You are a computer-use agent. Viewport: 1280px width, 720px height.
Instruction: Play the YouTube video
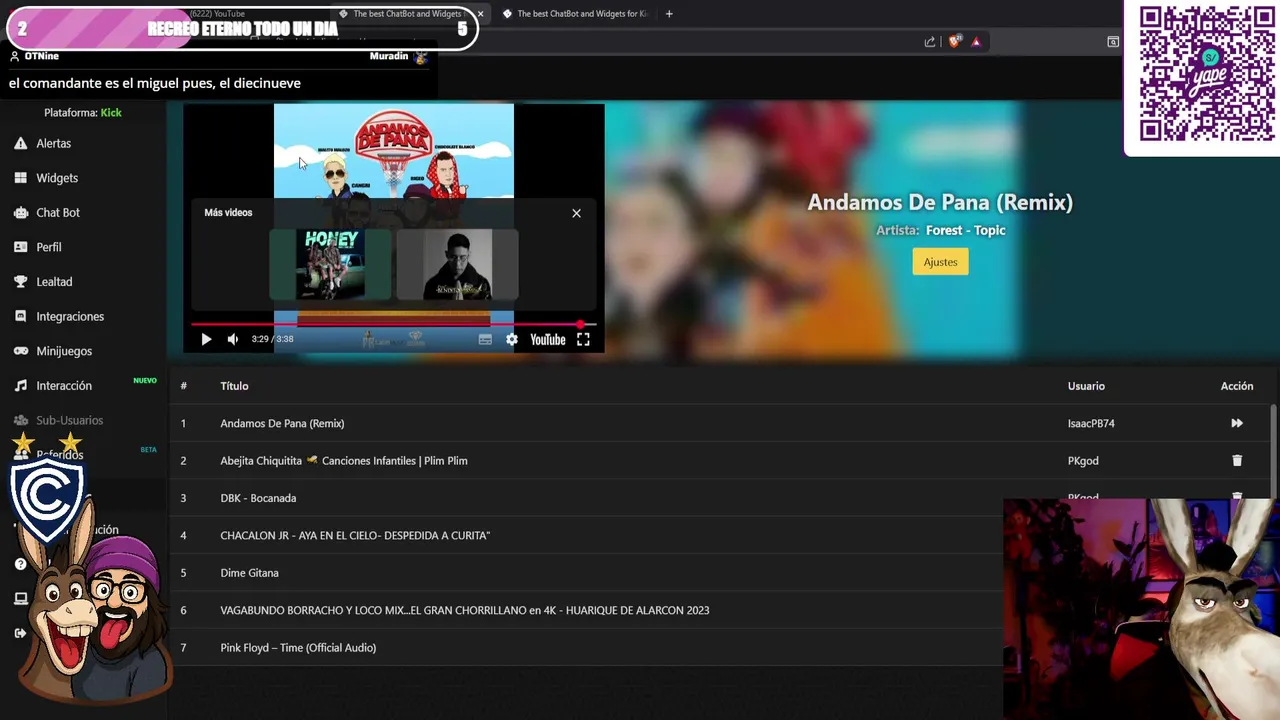coord(206,339)
